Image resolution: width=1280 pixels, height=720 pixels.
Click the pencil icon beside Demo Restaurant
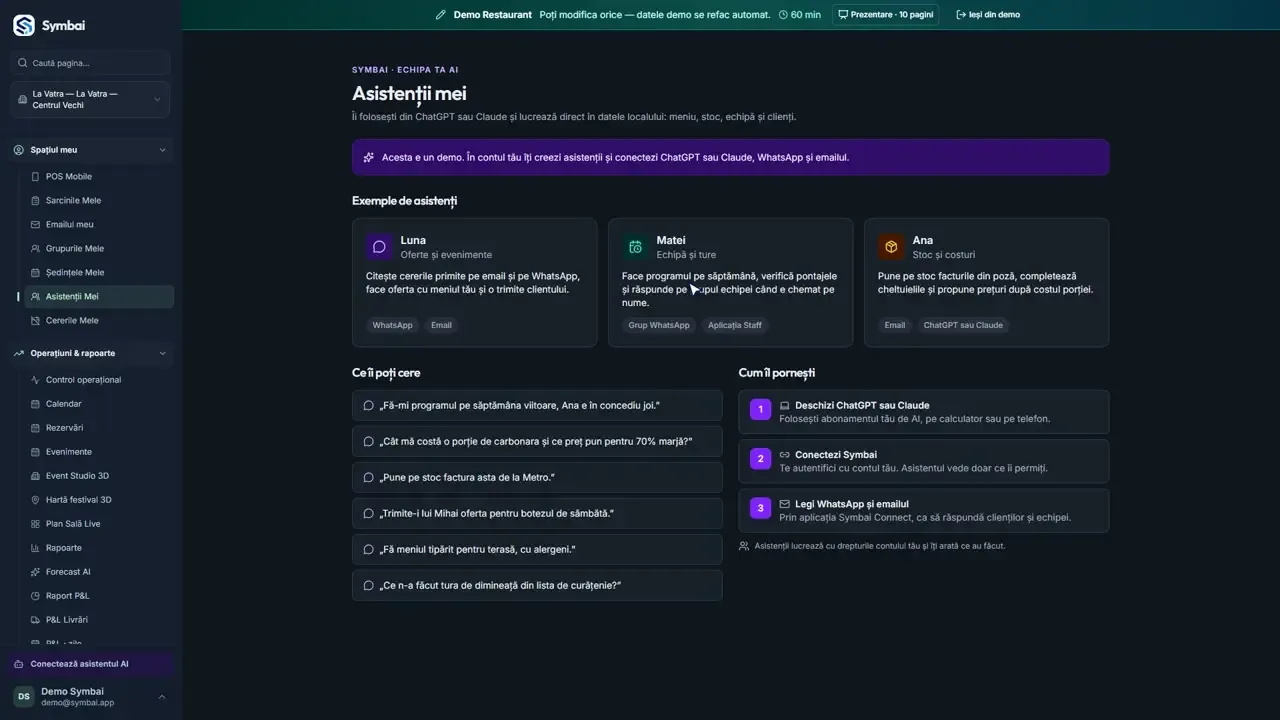[441, 15]
